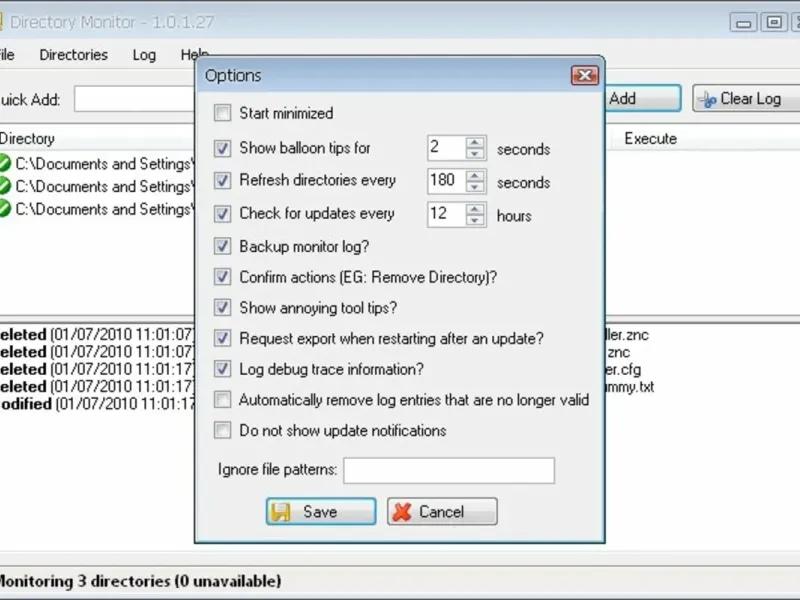
Task: Click the red X icon on Cancel button
Action: tap(402, 512)
